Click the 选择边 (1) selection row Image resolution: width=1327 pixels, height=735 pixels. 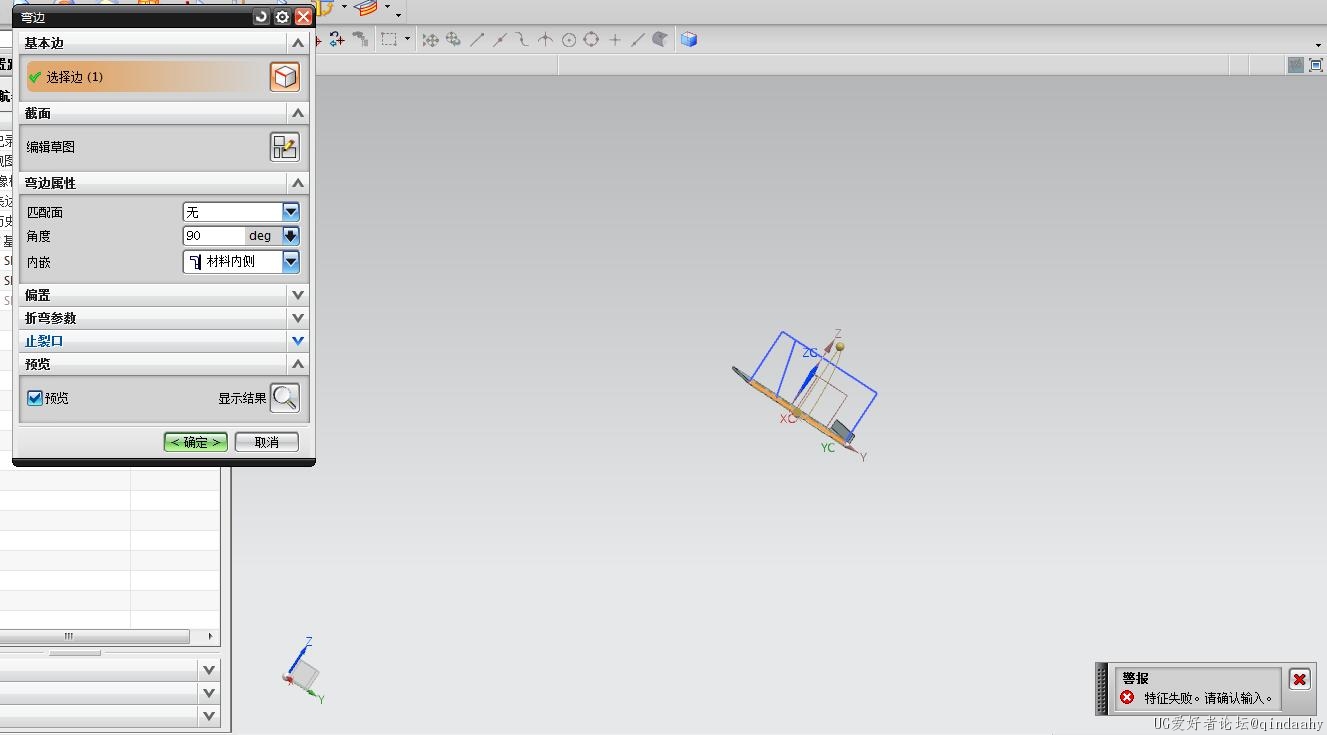point(146,77)
